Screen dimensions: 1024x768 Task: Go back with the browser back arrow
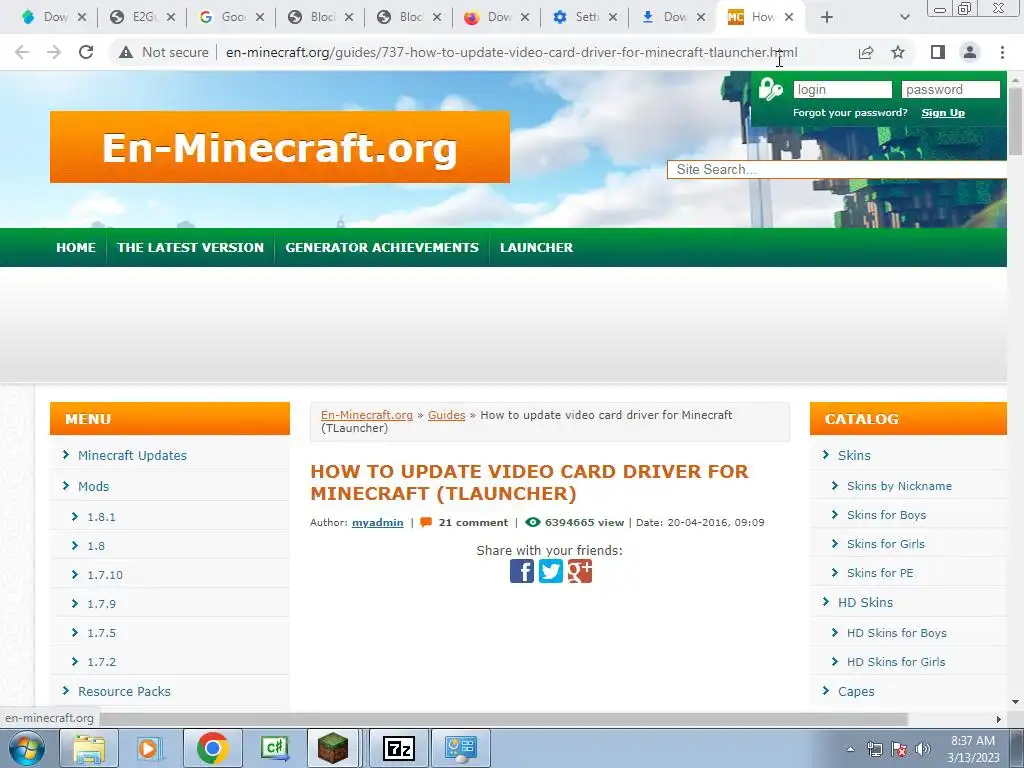(22, 52)
